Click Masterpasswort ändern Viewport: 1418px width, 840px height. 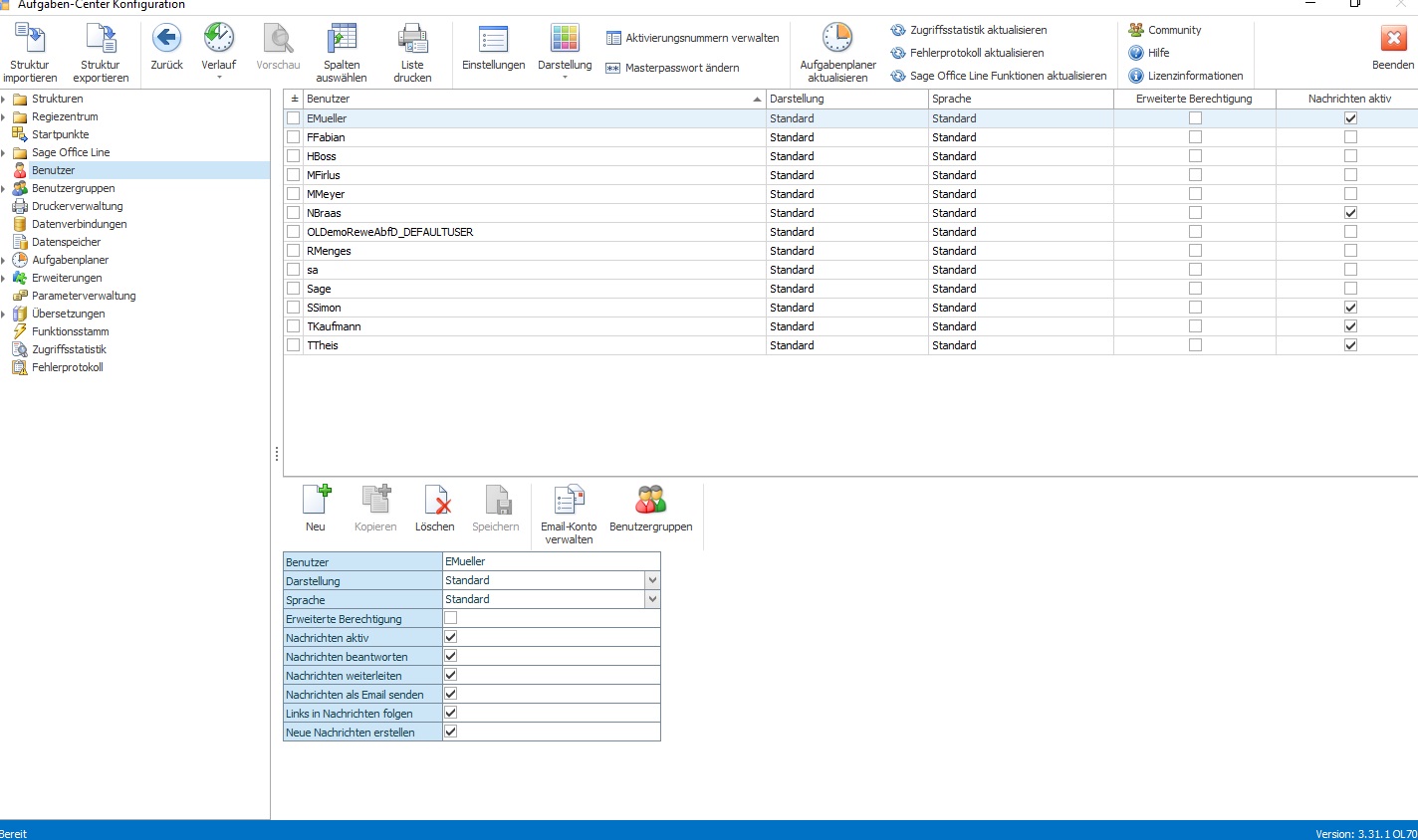tap(672, 68)
